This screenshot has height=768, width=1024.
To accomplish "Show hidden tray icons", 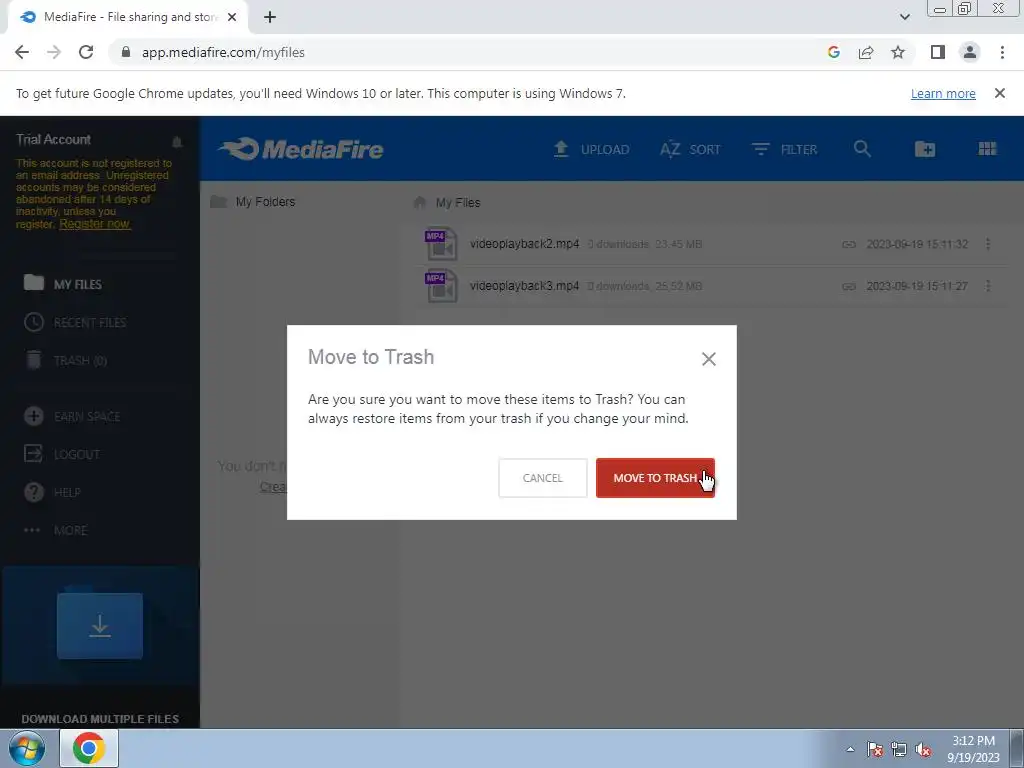I will [x=850, y=749].
